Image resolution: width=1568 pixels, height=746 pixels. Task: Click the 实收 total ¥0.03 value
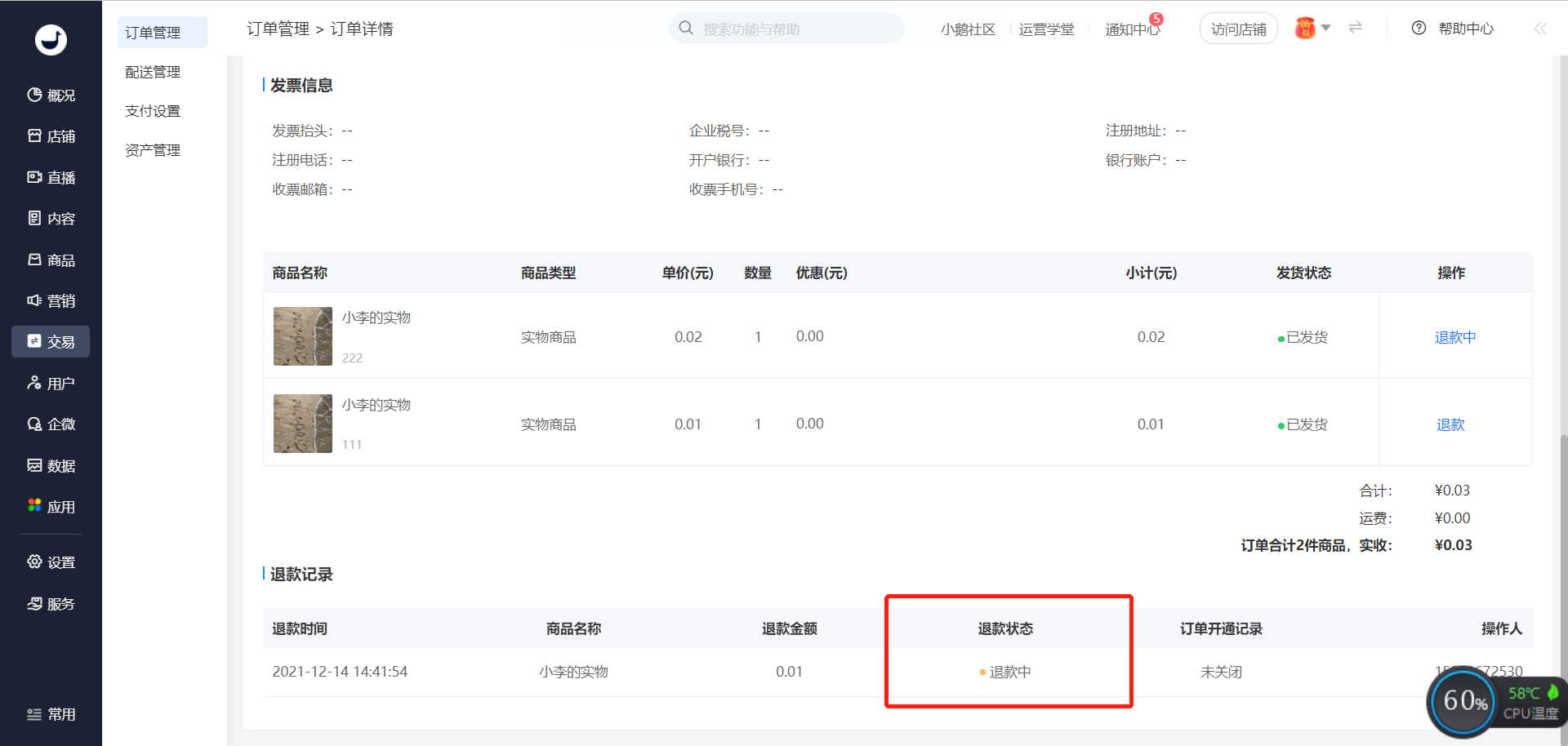click(x=1454, y=545)
